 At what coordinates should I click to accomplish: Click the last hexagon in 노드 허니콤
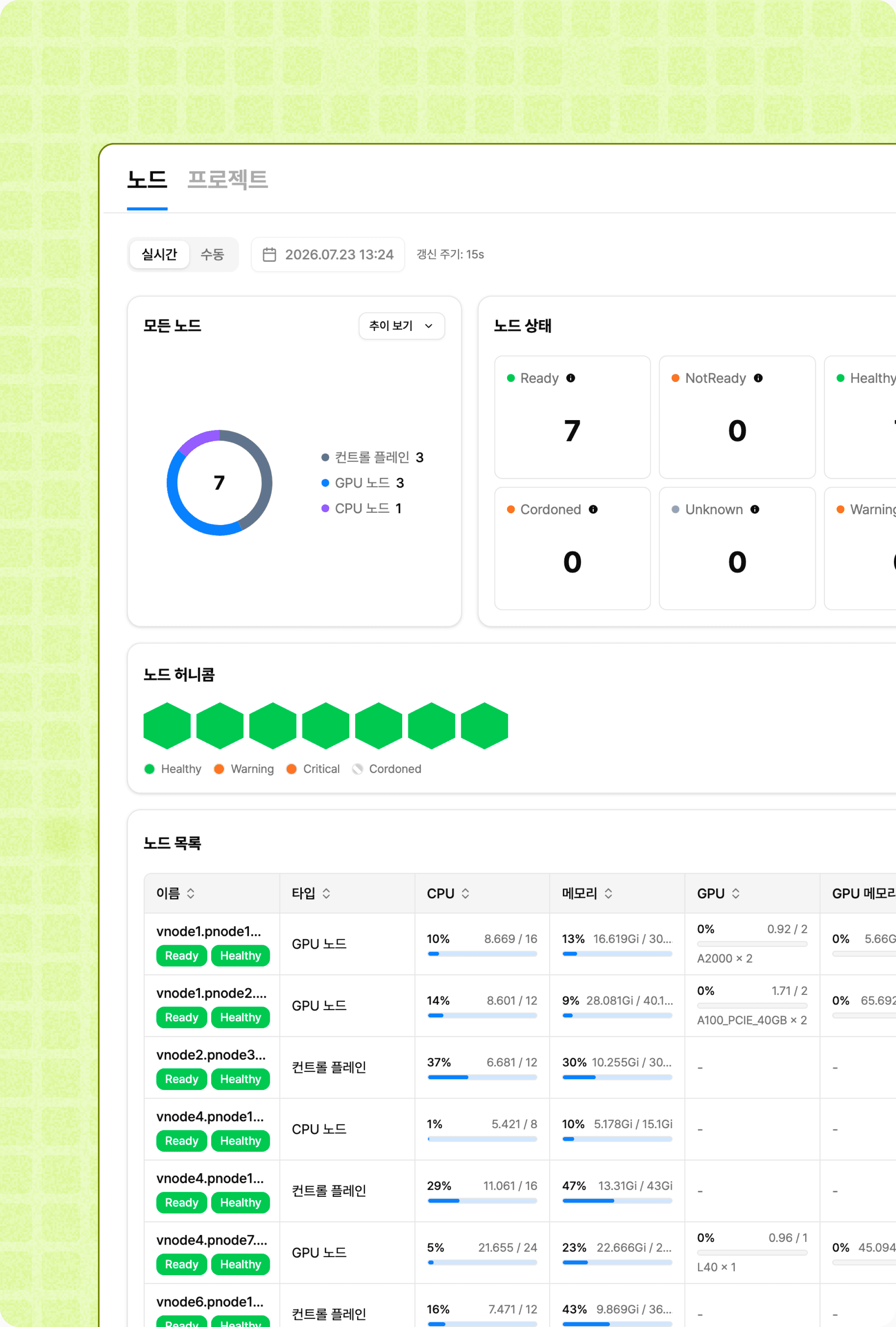pos(484,726)
